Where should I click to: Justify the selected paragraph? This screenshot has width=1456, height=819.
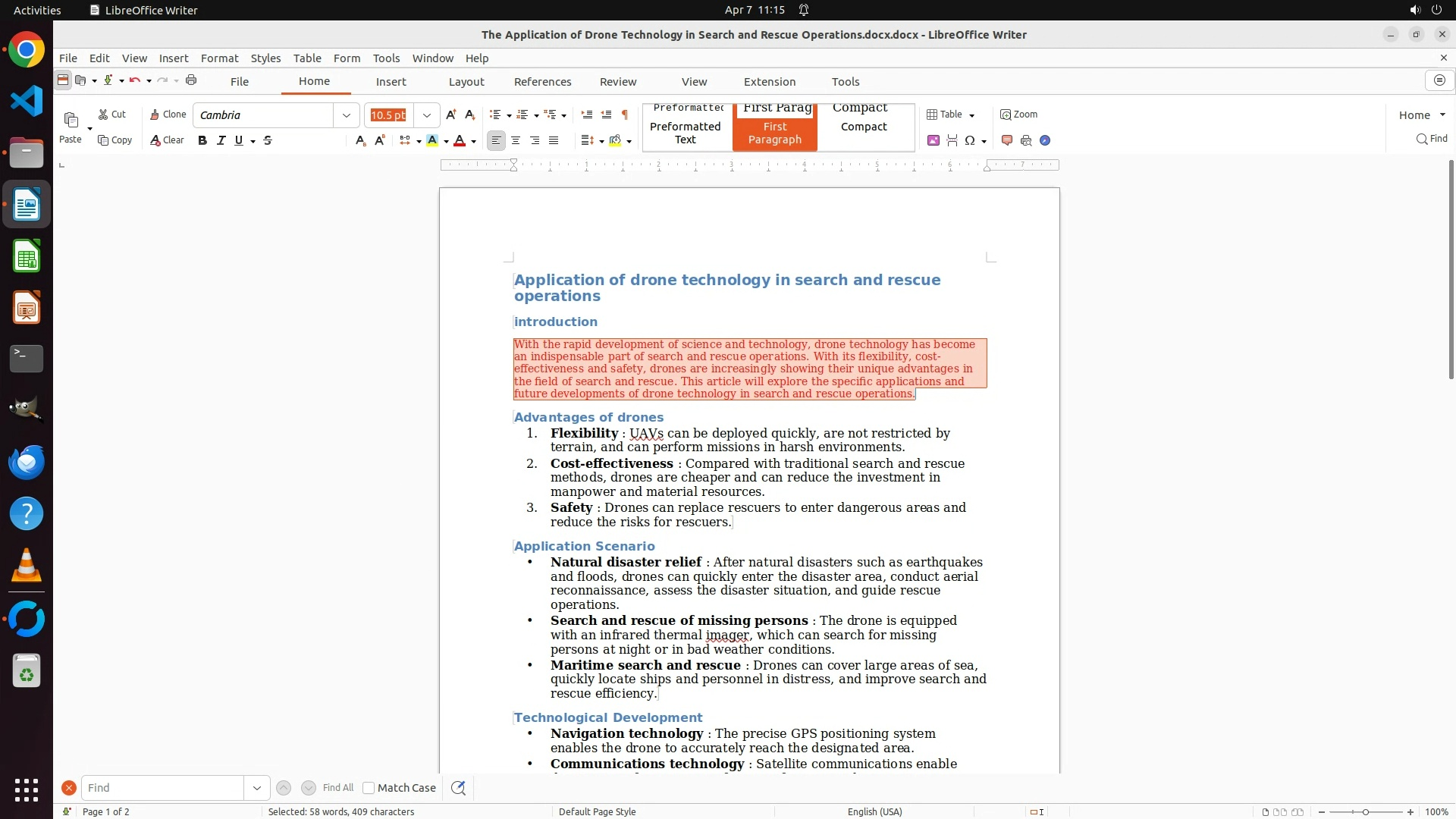554,140
